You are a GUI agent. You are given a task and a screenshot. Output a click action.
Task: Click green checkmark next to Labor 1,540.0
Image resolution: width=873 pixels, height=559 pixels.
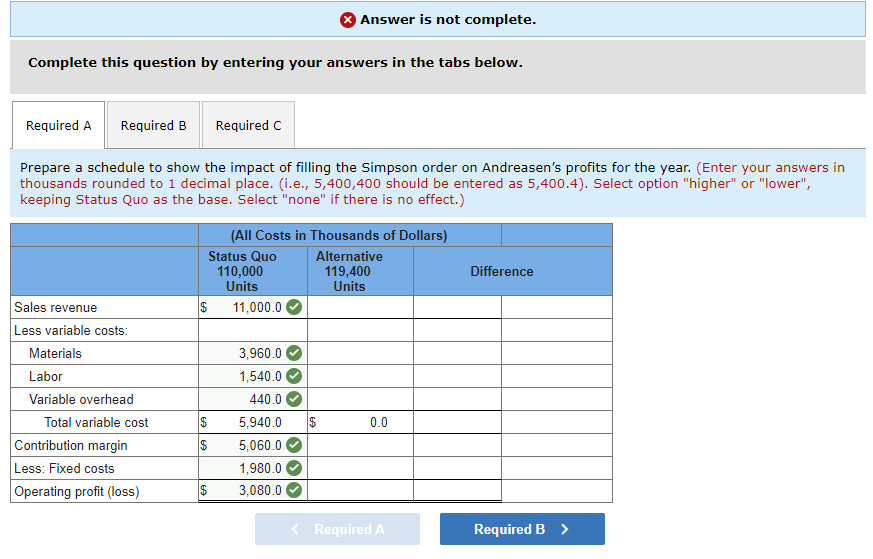(x=294, y=376)
